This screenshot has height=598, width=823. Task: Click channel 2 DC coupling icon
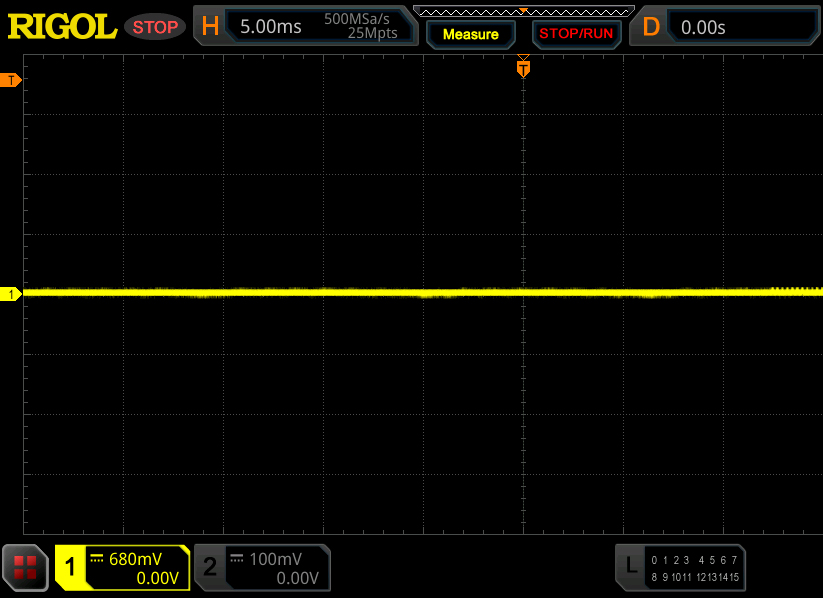click(237, 558)
